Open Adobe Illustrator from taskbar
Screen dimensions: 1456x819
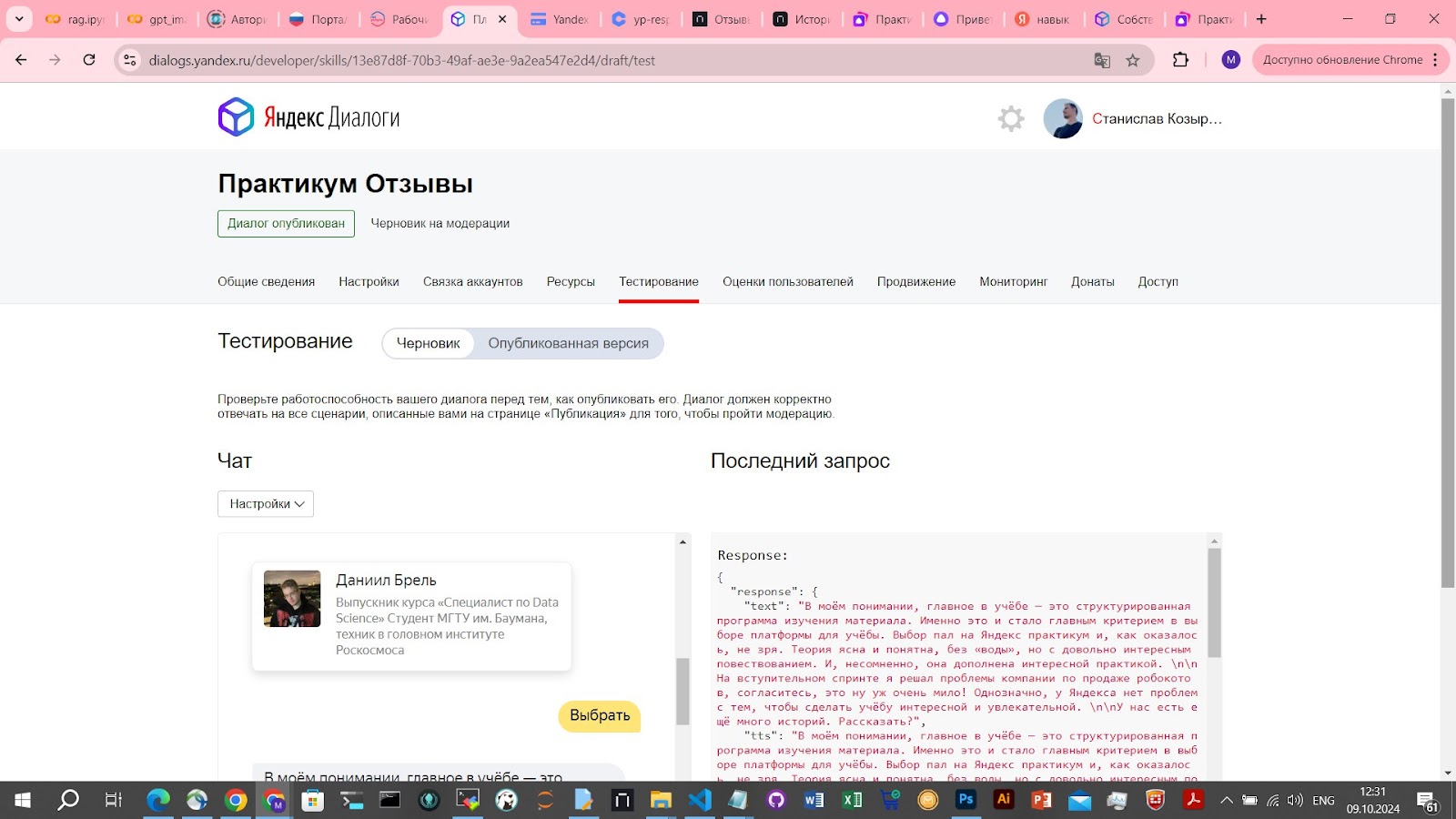coord(1004,800)
